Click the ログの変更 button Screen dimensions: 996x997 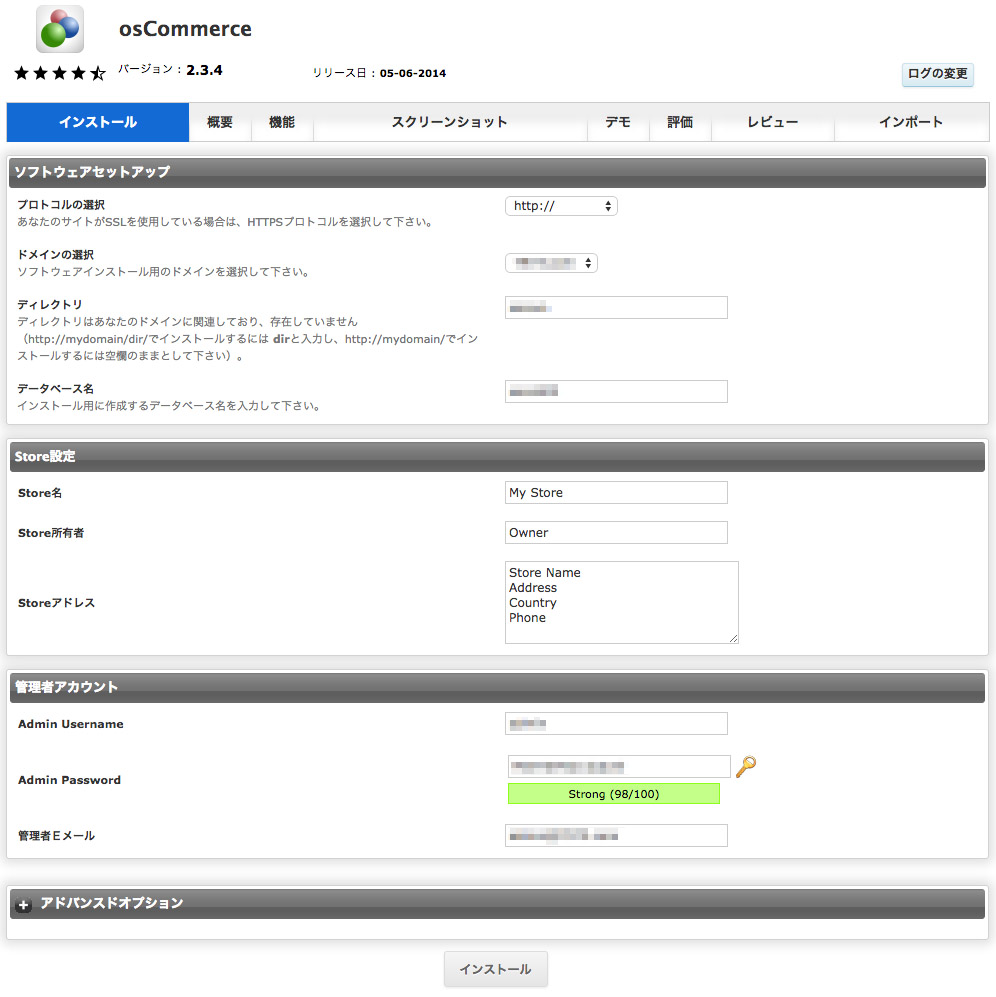[x=937, y=74]
